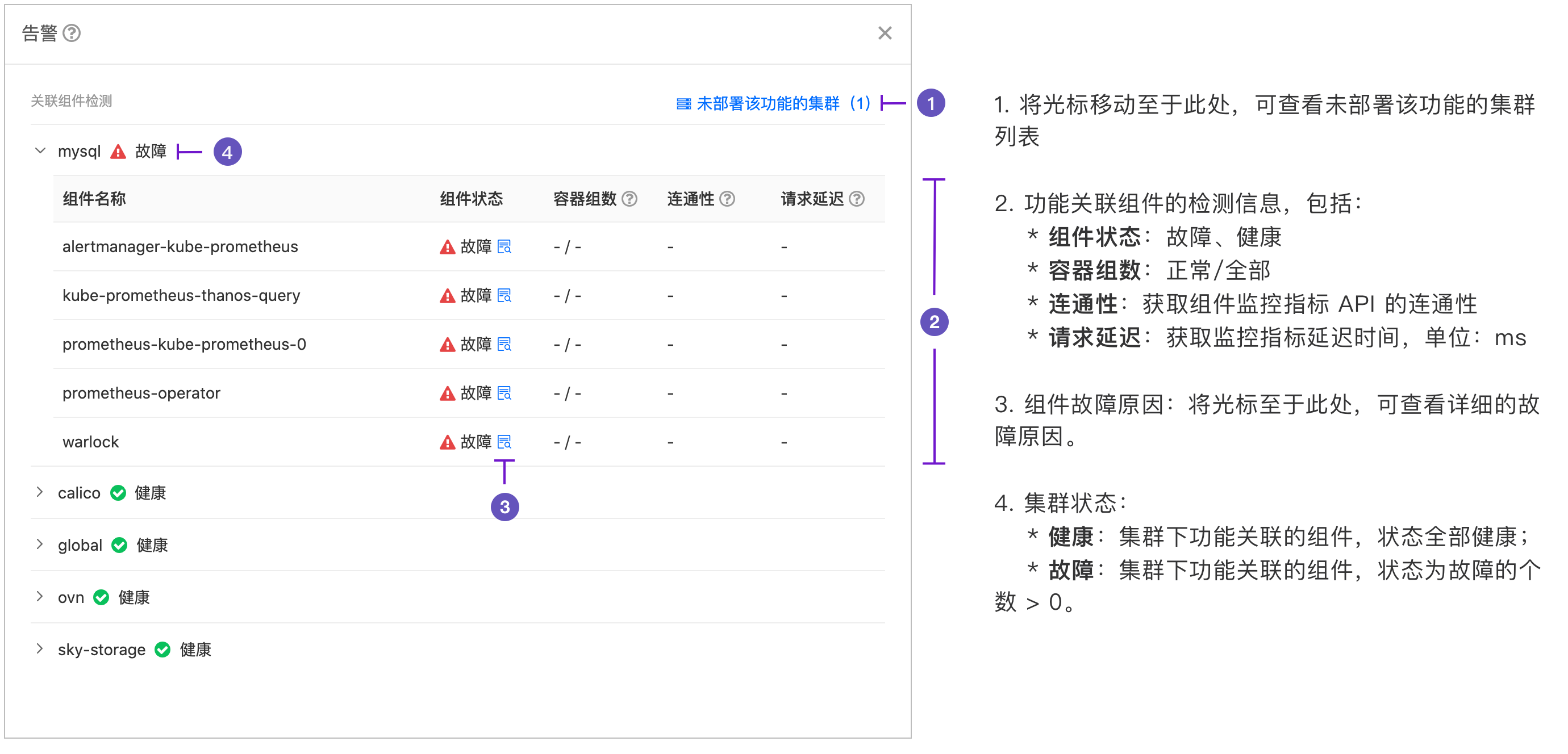
Task: Expand the ovn cluster section
Action: click(40, 596)
